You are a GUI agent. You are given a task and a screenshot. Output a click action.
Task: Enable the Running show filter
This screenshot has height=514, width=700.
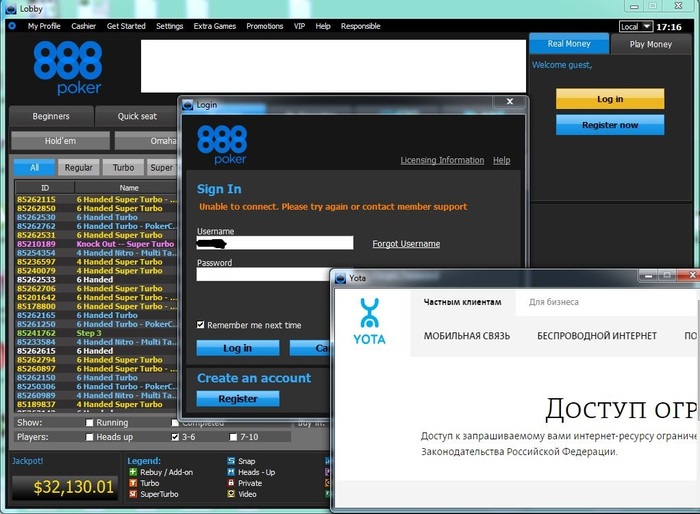(89, 422)
